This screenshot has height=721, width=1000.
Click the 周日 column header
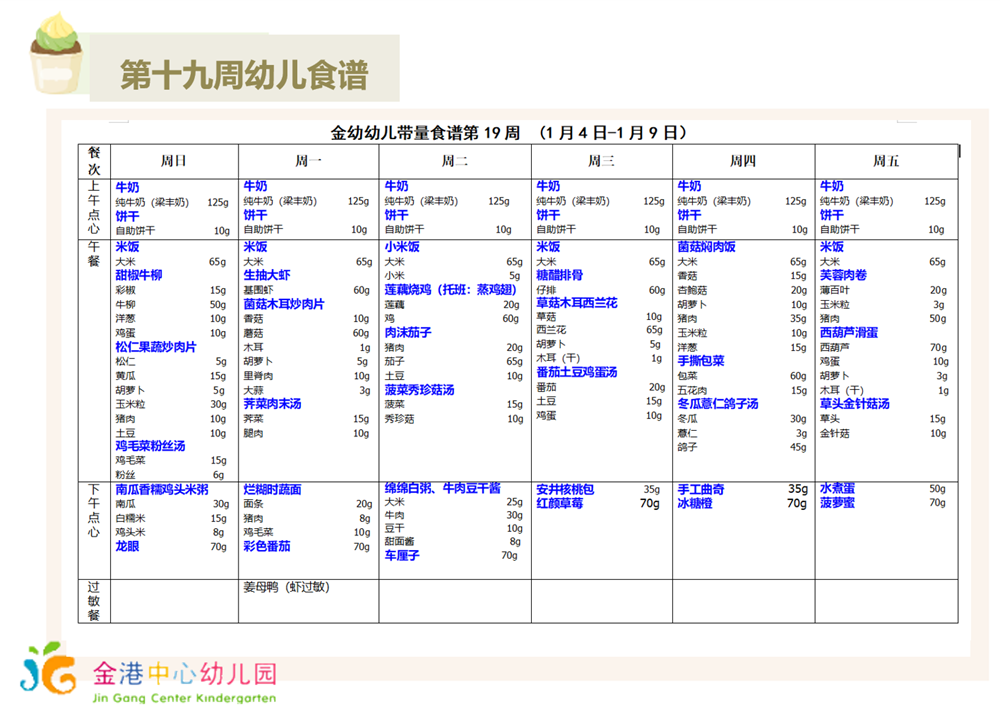click(174, 161)
